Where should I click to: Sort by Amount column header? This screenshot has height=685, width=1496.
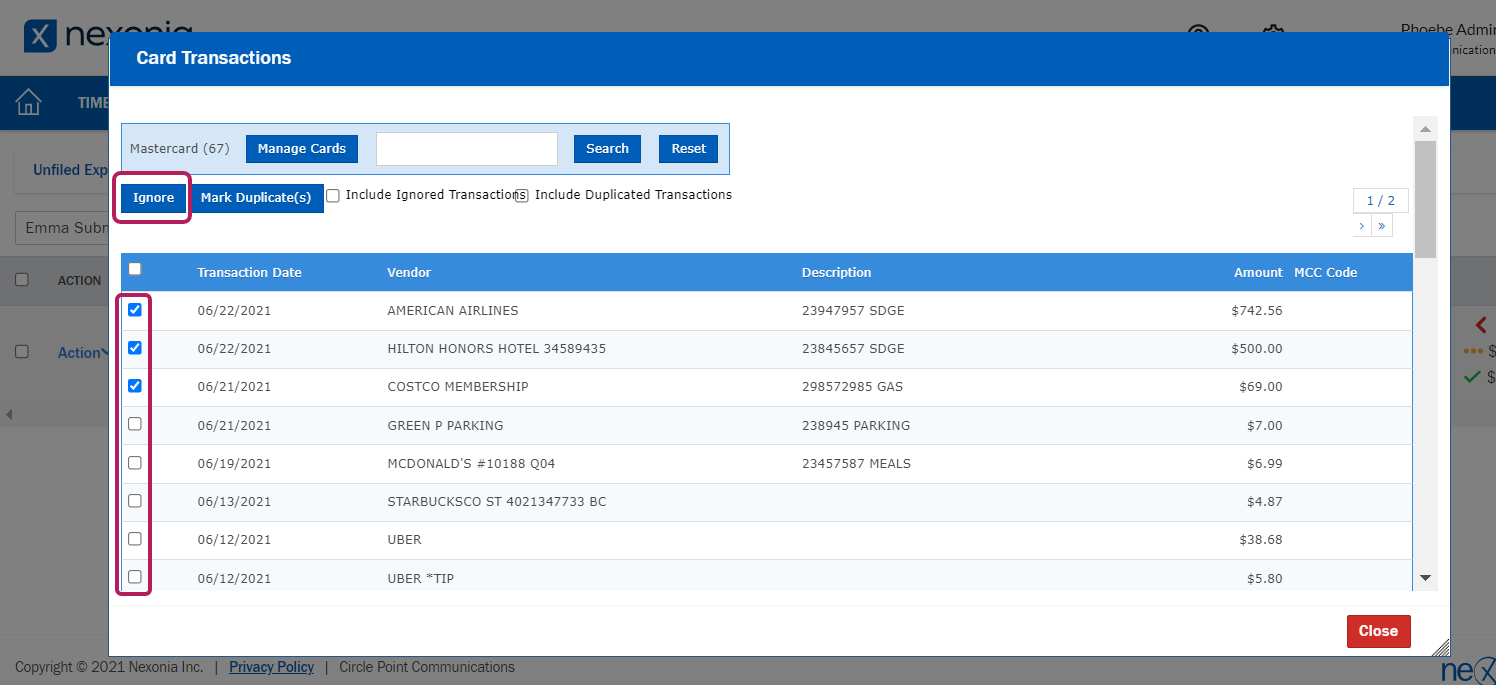pyautogui.click(x=1258, y=272)
